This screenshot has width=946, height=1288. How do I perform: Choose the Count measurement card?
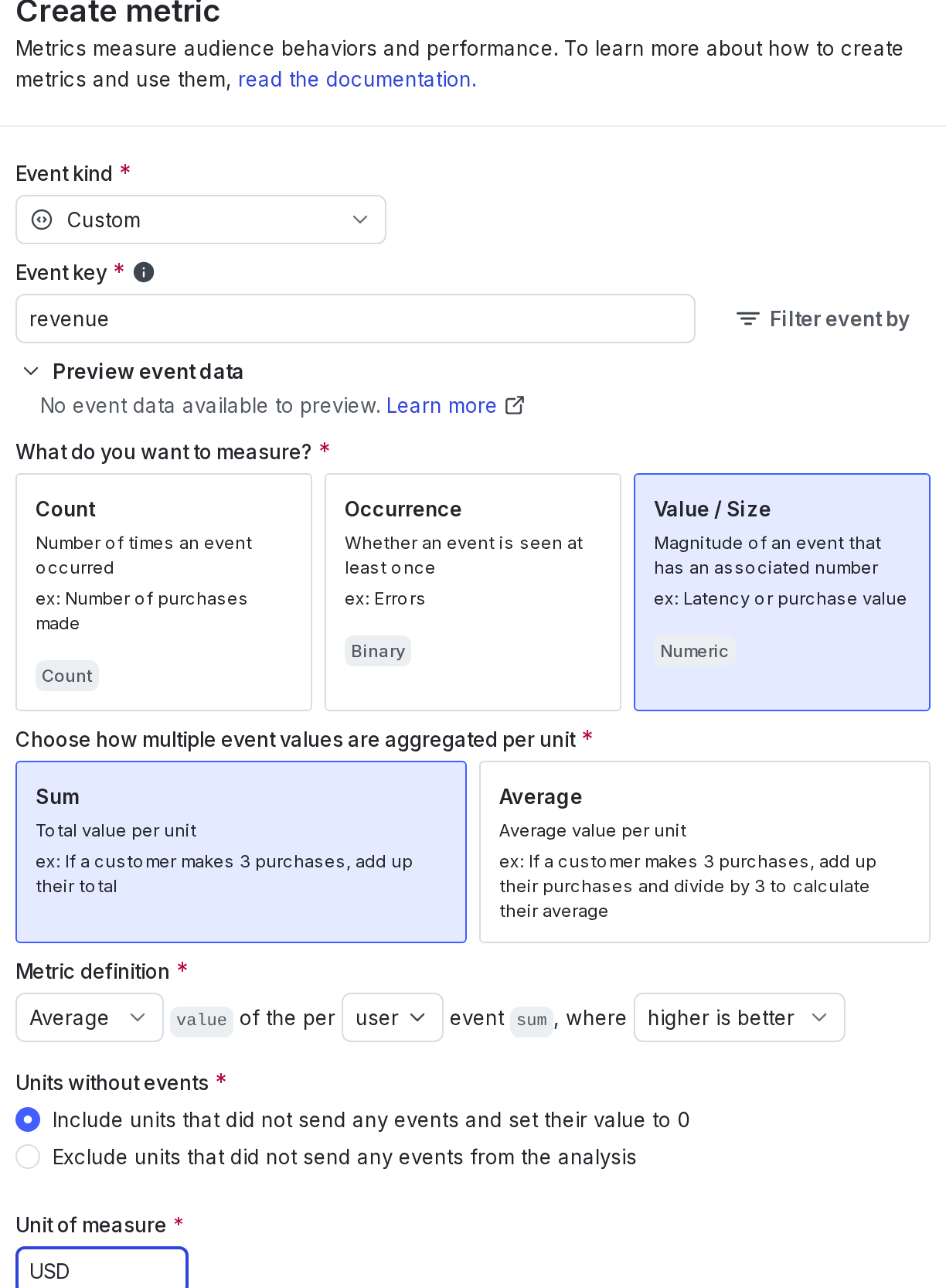pos(164,591)
